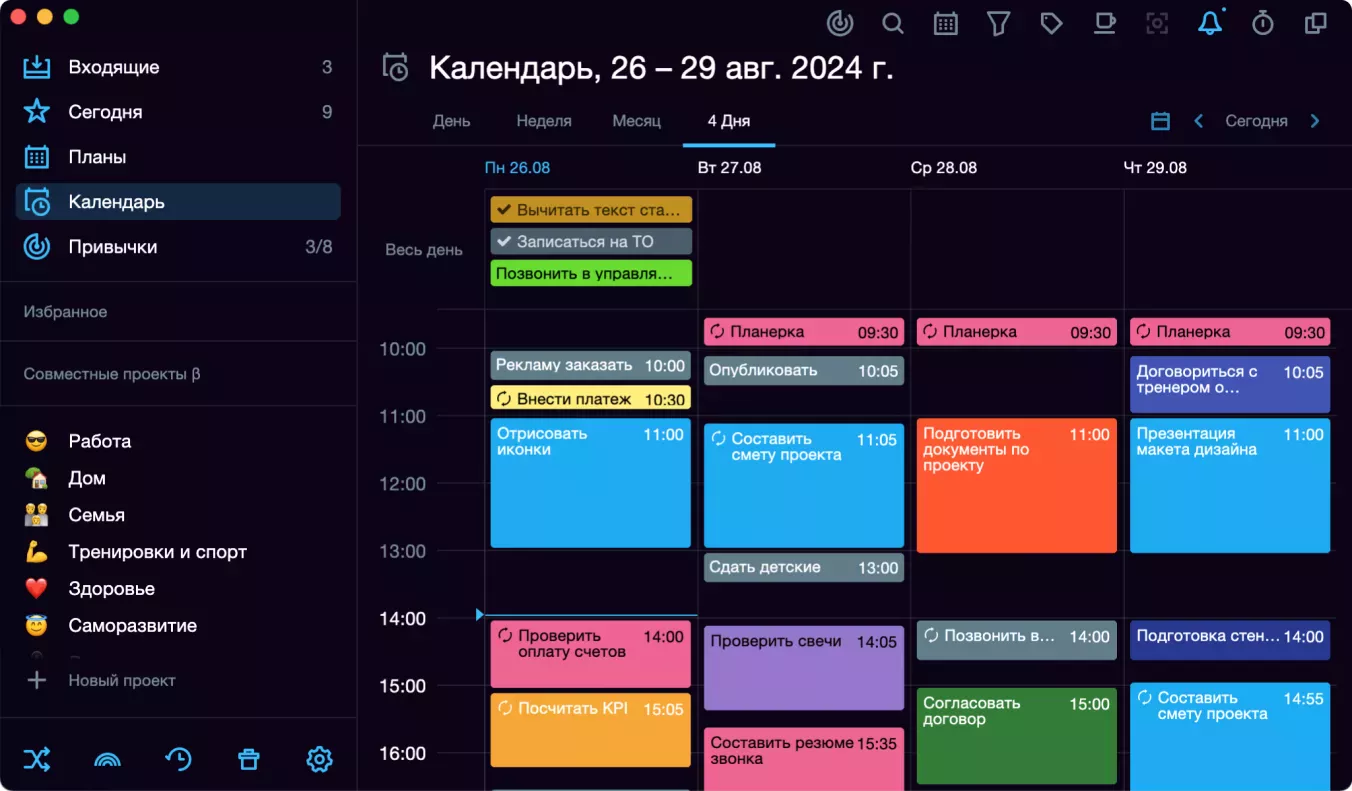
Task: Select Календарь in sidebar
Action: [178, 202]
